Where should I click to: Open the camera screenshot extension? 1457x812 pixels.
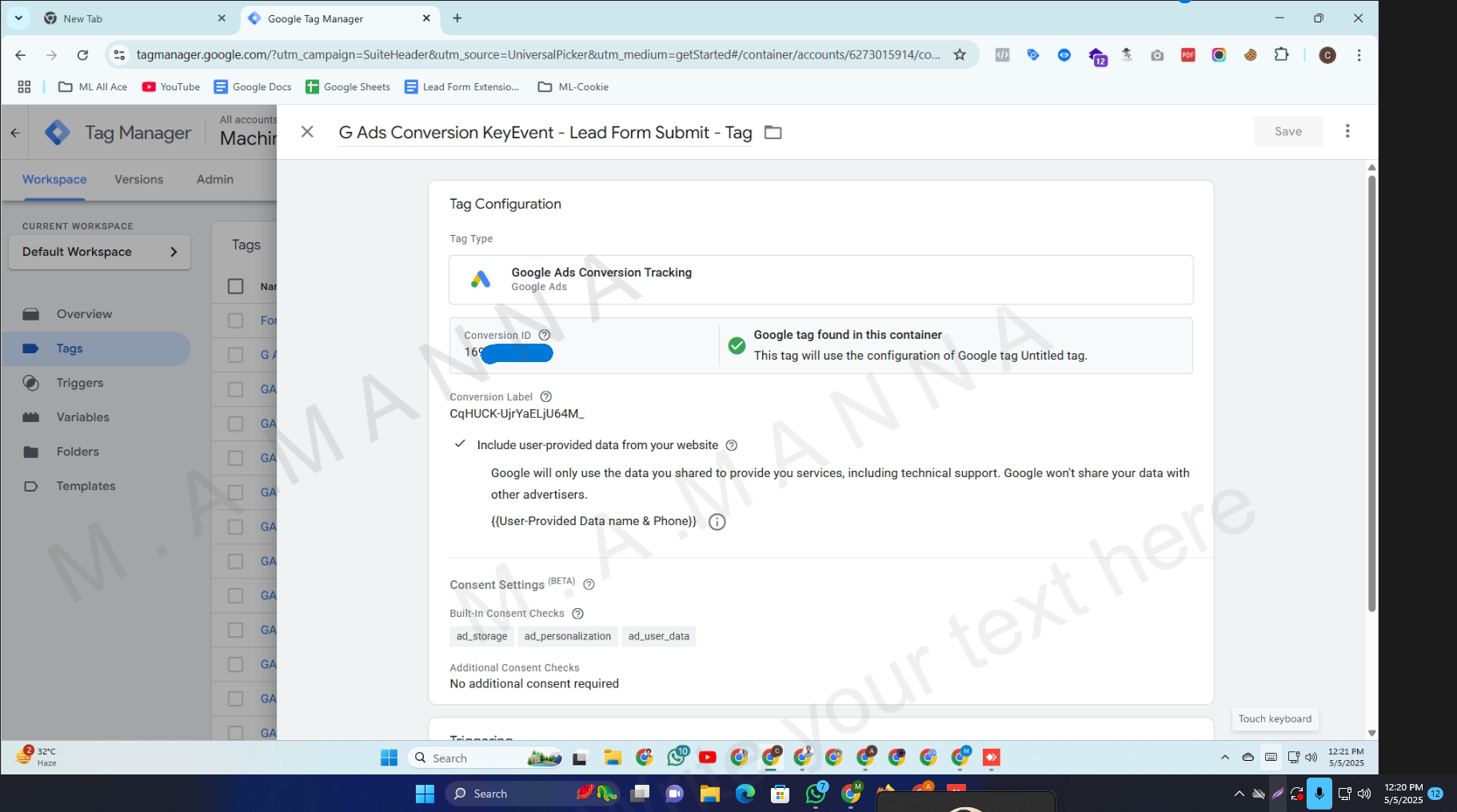[1157, 55]
